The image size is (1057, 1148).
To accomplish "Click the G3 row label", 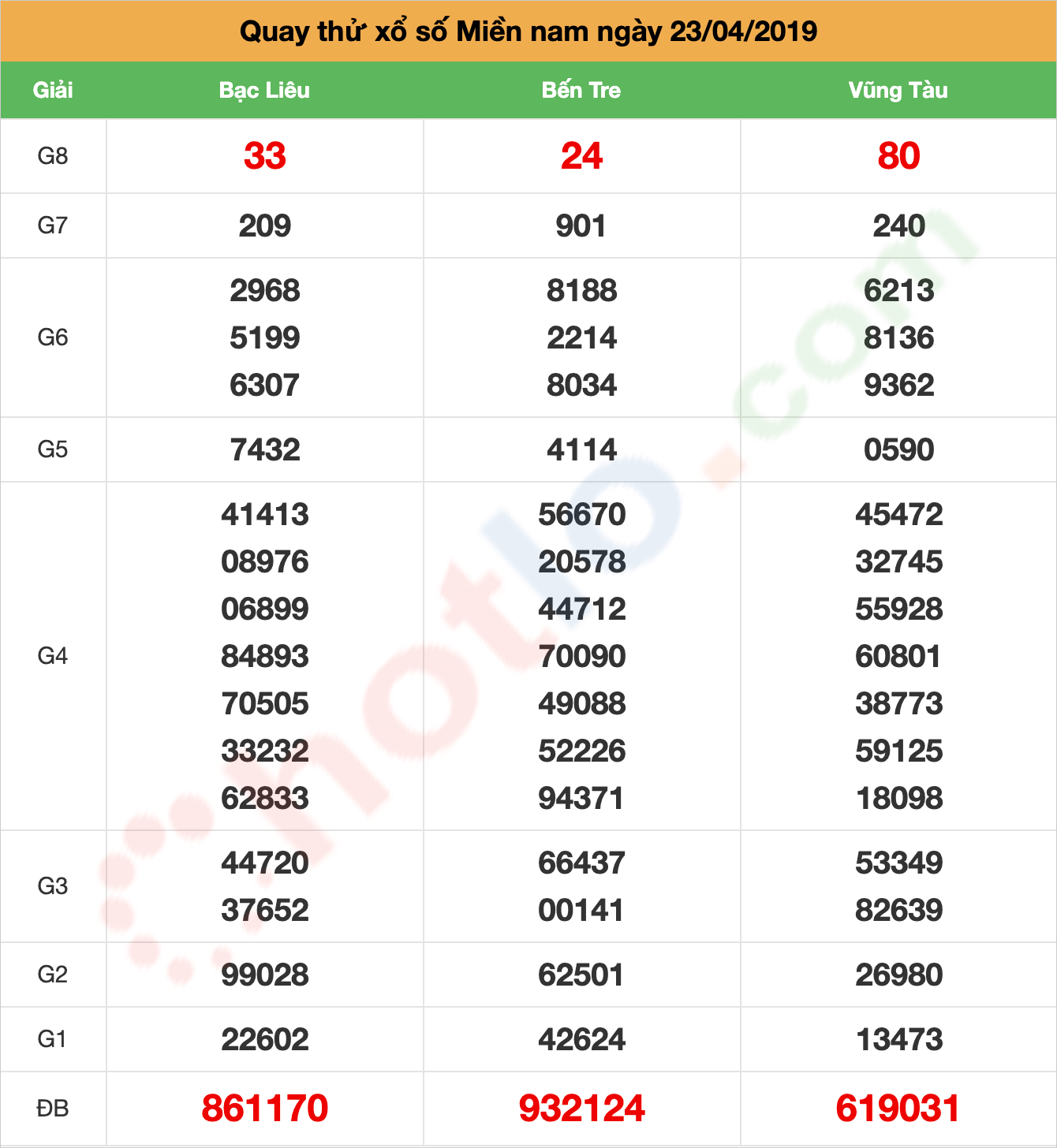I will tap(53, 886).
